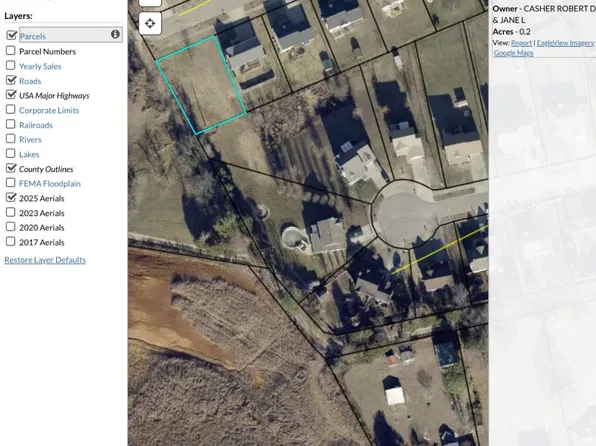Enable the Yearly Sales layer checkbox
596x446 pixels.
[11, 65]
